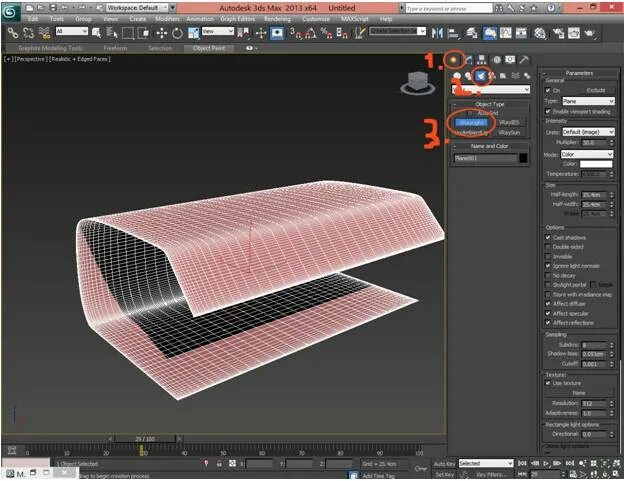Open Render Setup from the toolbar
Image resolution: width=624 pixels, height=481 pixels.
pyautogui.click(x=558, y=33)
